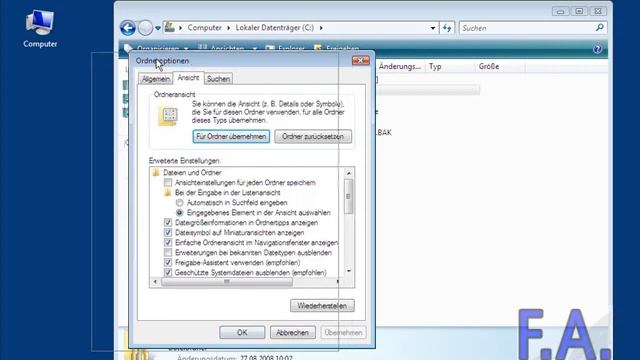Confirm Ordneroptionen dialog with OK
640x360 pixels.
tap(242, 333)
